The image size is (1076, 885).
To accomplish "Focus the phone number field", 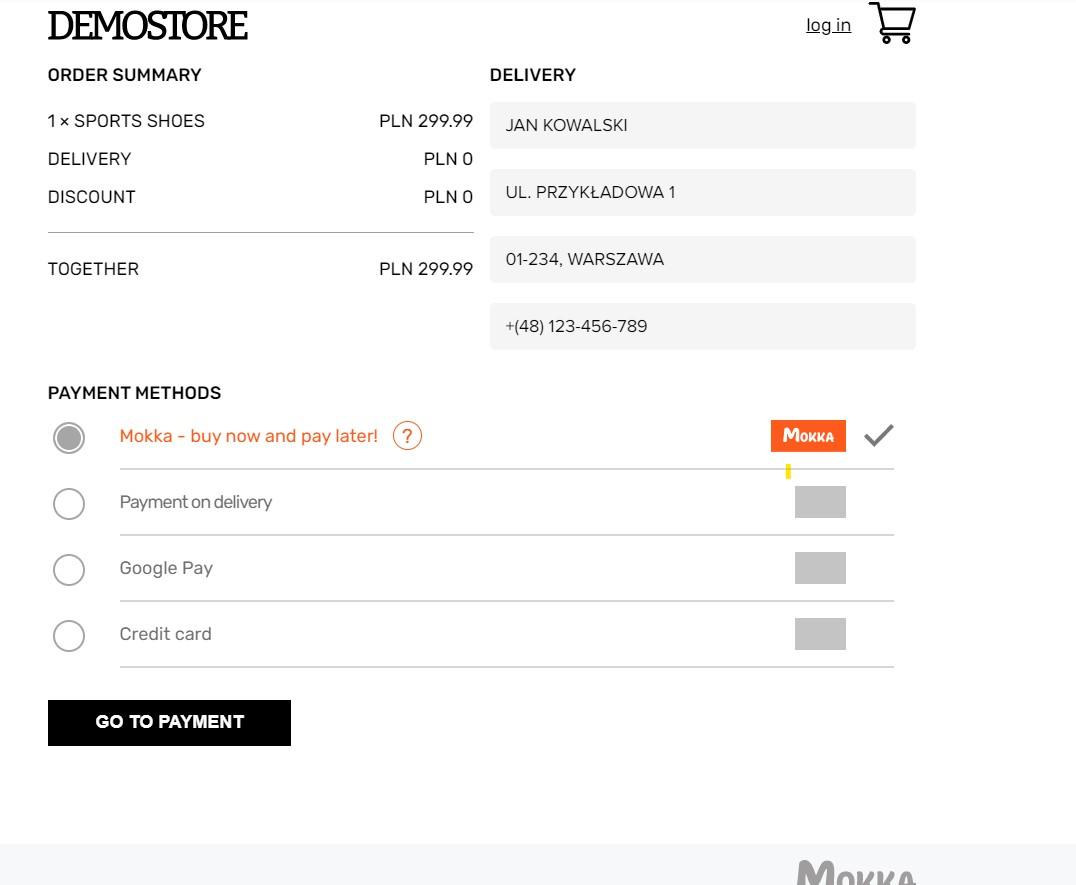I will click(x=702, y=326).
